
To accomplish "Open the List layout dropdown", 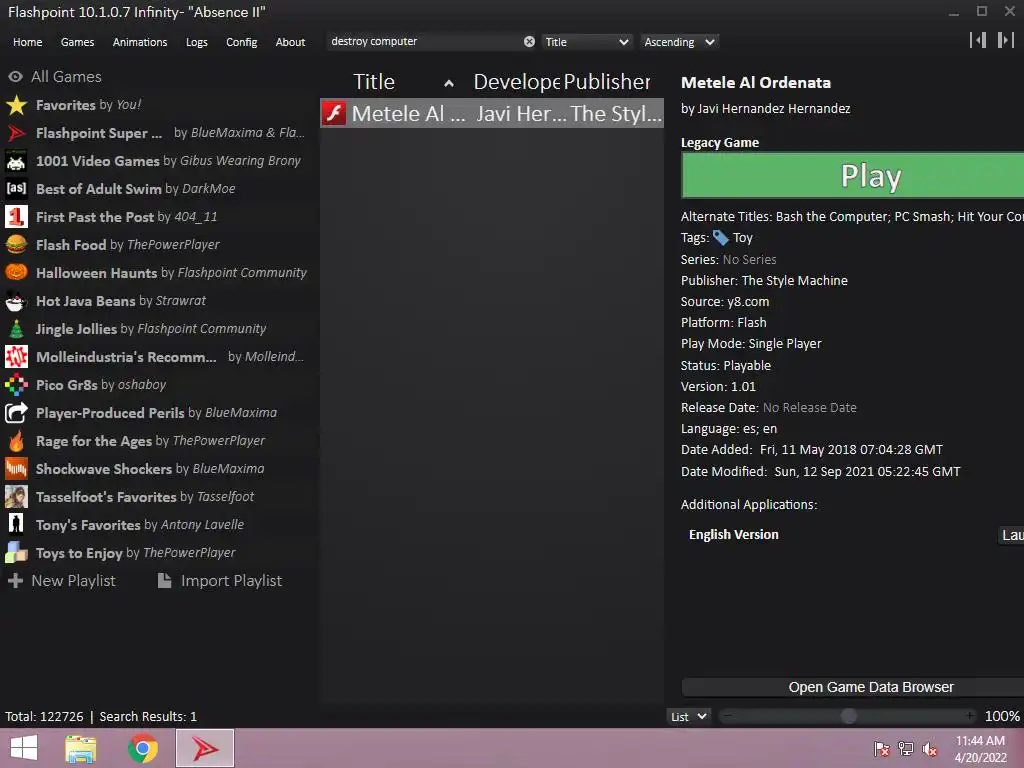I will click(689, 717).
